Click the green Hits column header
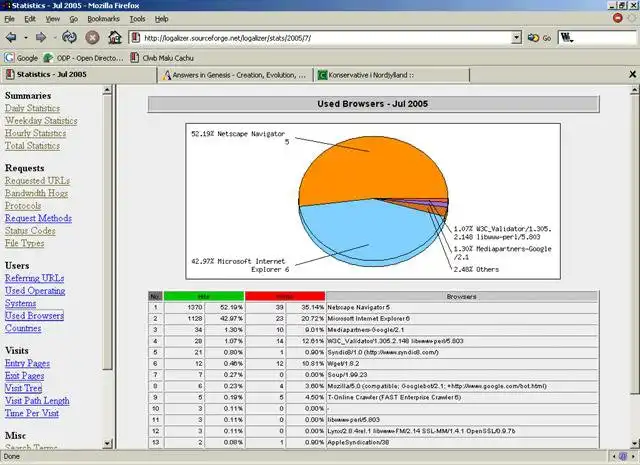The image size is (640, 465). click(204, 296)
